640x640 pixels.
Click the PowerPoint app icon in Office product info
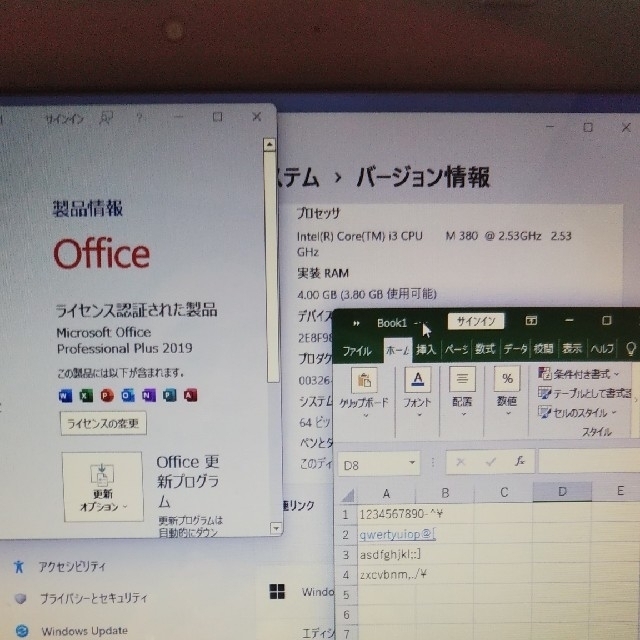[107, 395]
